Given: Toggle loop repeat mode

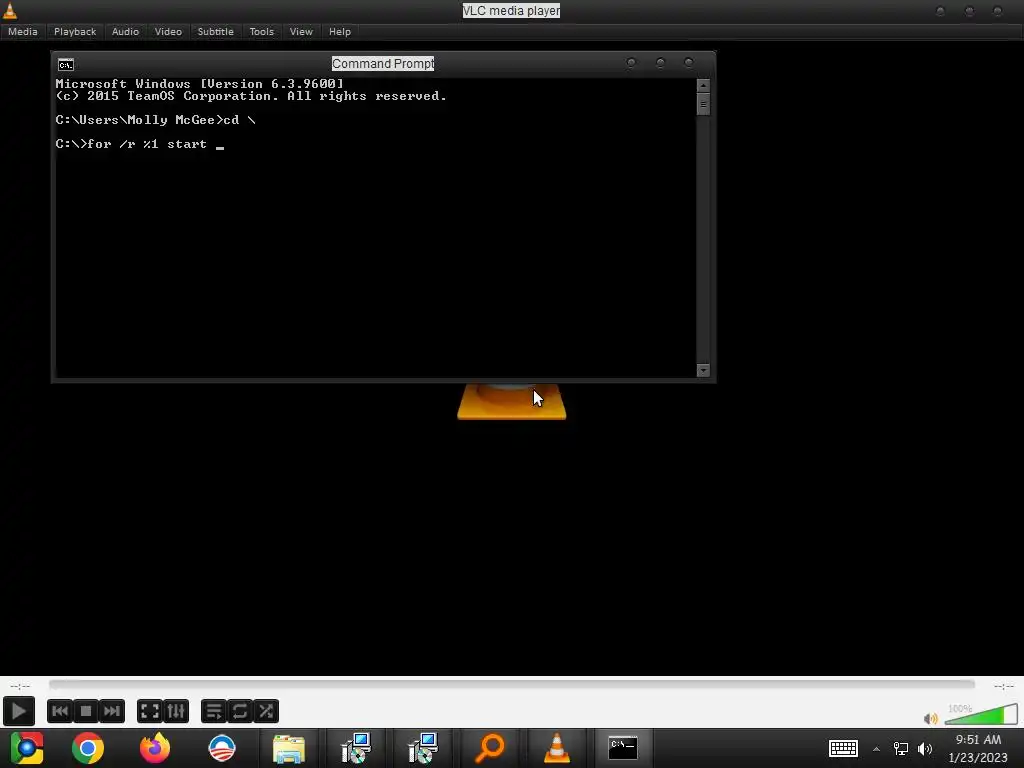Looking at the screenshot, I should (240, 711).
